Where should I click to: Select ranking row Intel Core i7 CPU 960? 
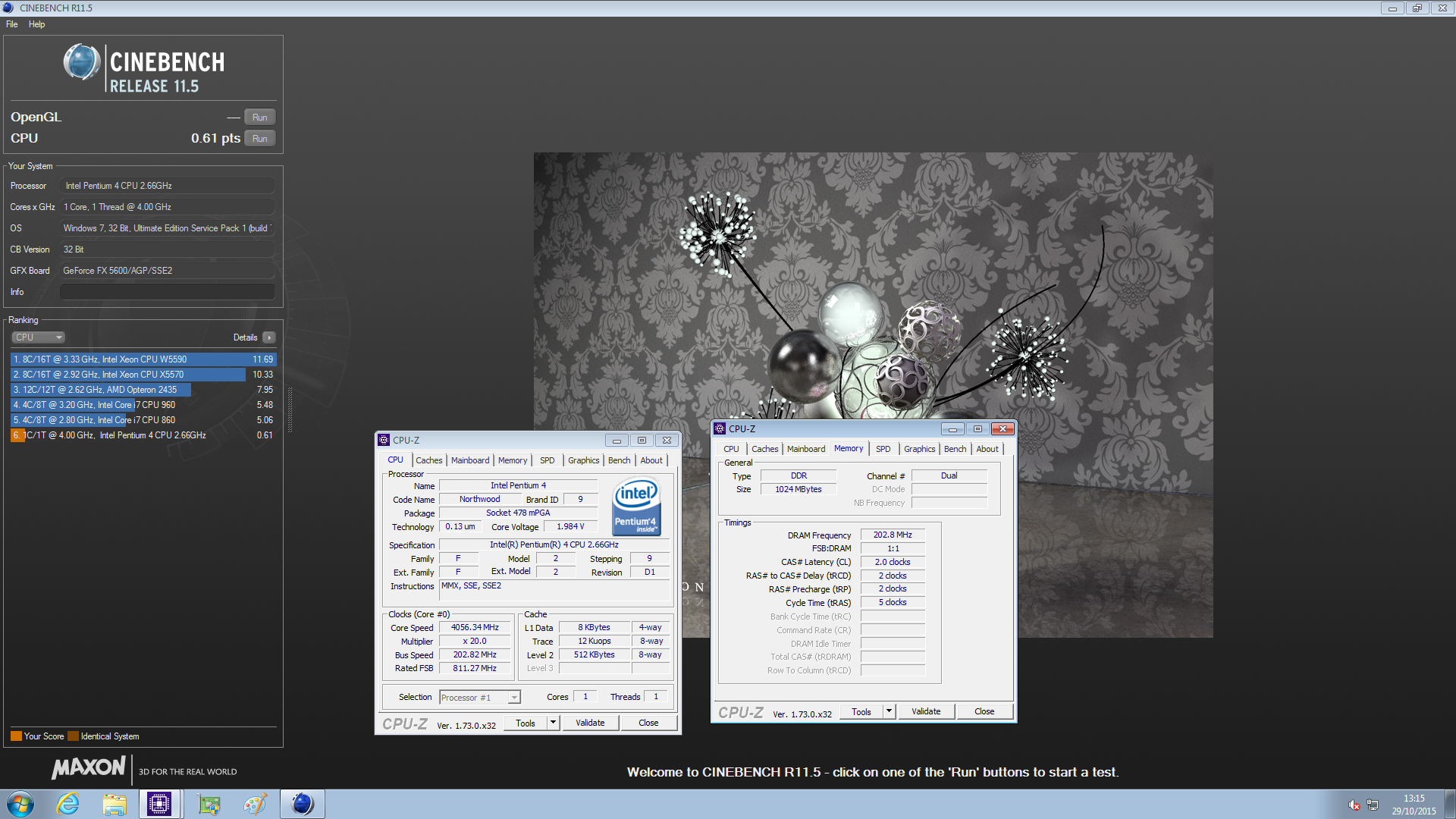143,405
